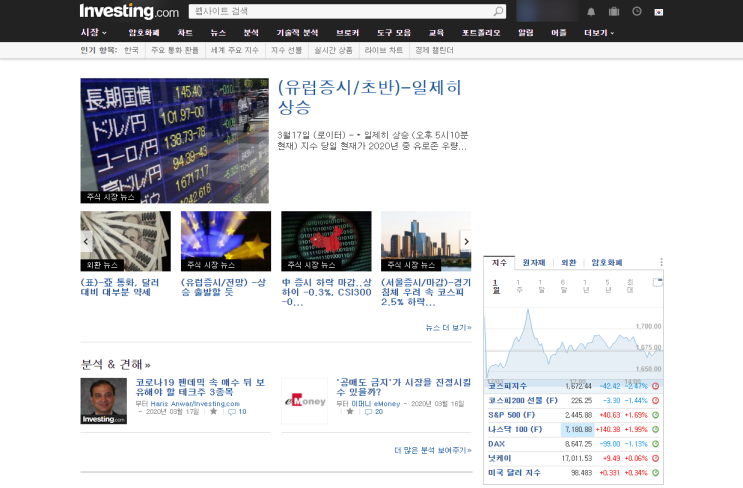Open the 기술적 분석 nav menu
Screen dimensions: 743x488
click(298, 33)
